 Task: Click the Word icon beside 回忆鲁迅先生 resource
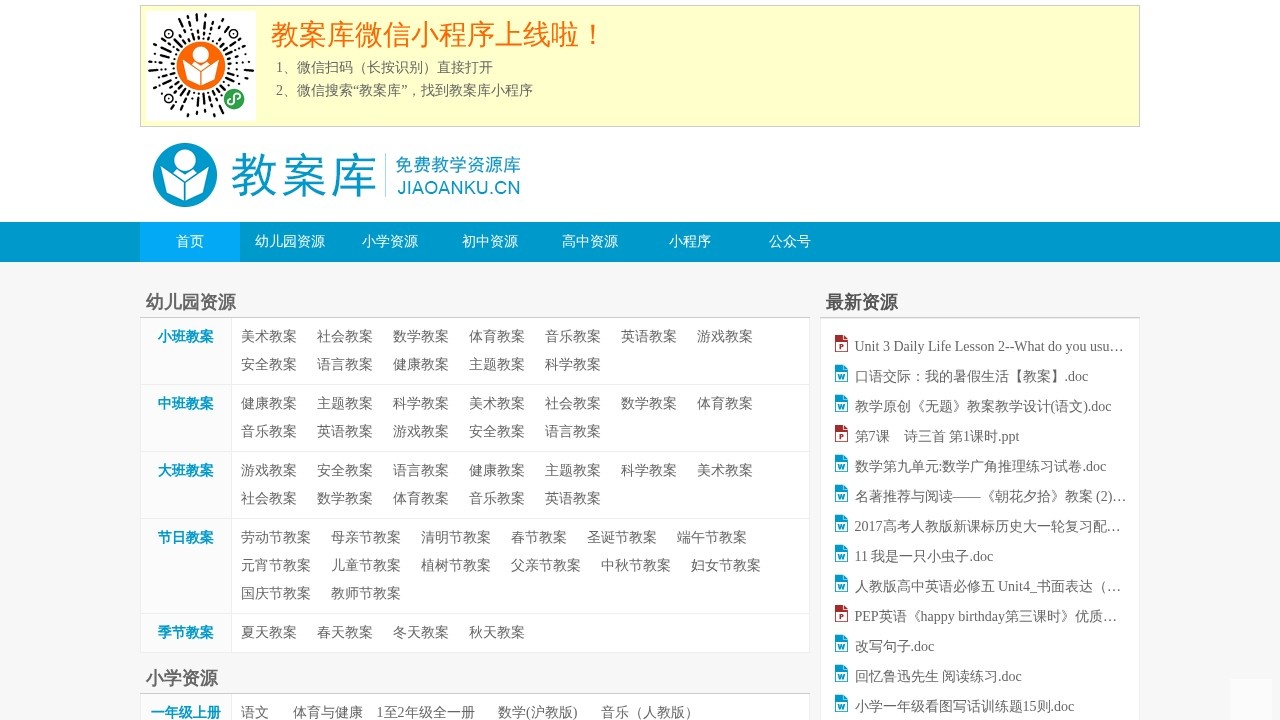pyautogui.click(x=840, y=673)
